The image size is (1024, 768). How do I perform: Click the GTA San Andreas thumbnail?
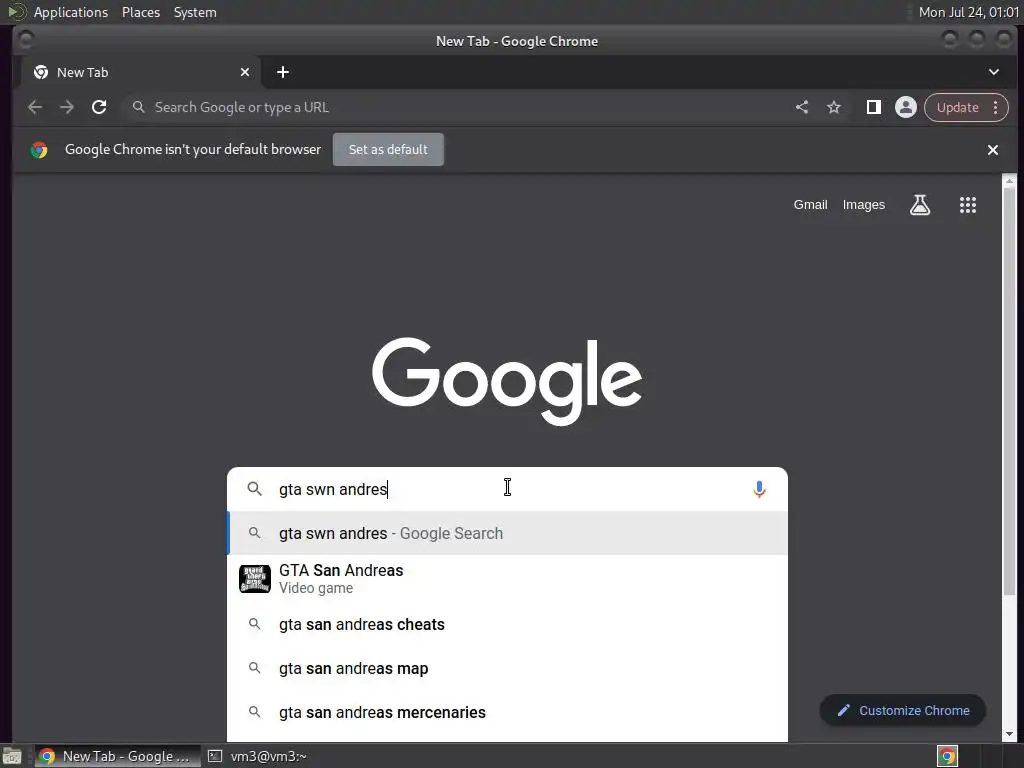tap(255, 579)
